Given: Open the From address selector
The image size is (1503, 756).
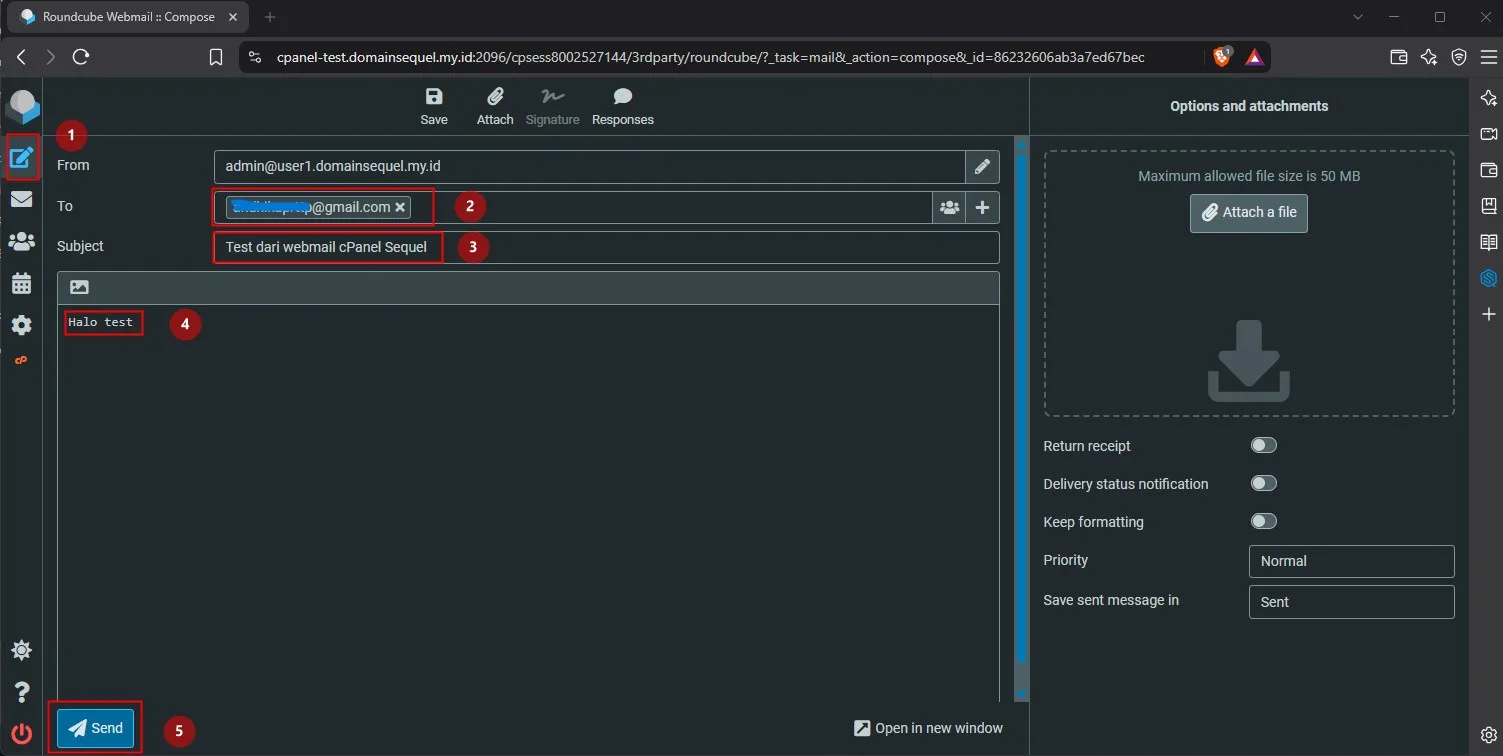Looking at the screenshot, I should pos(590,166).
